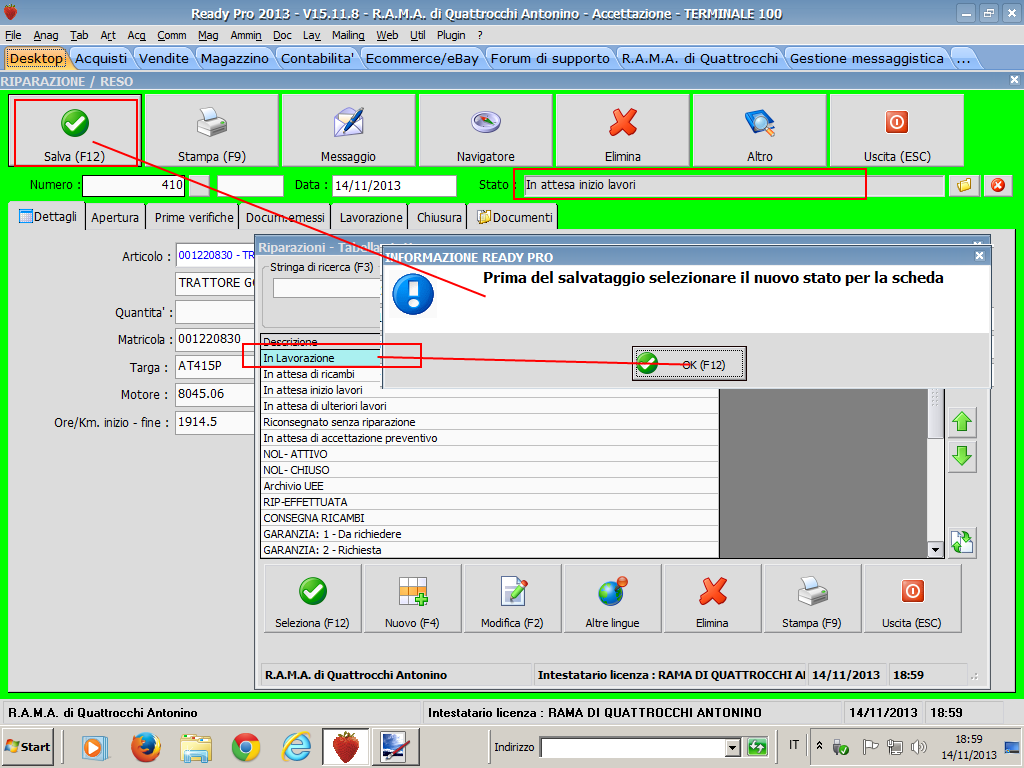Viewport: 1024px width, 768px height.
Task: Clear Stato with the red X icon
Action: click(998, 185)
